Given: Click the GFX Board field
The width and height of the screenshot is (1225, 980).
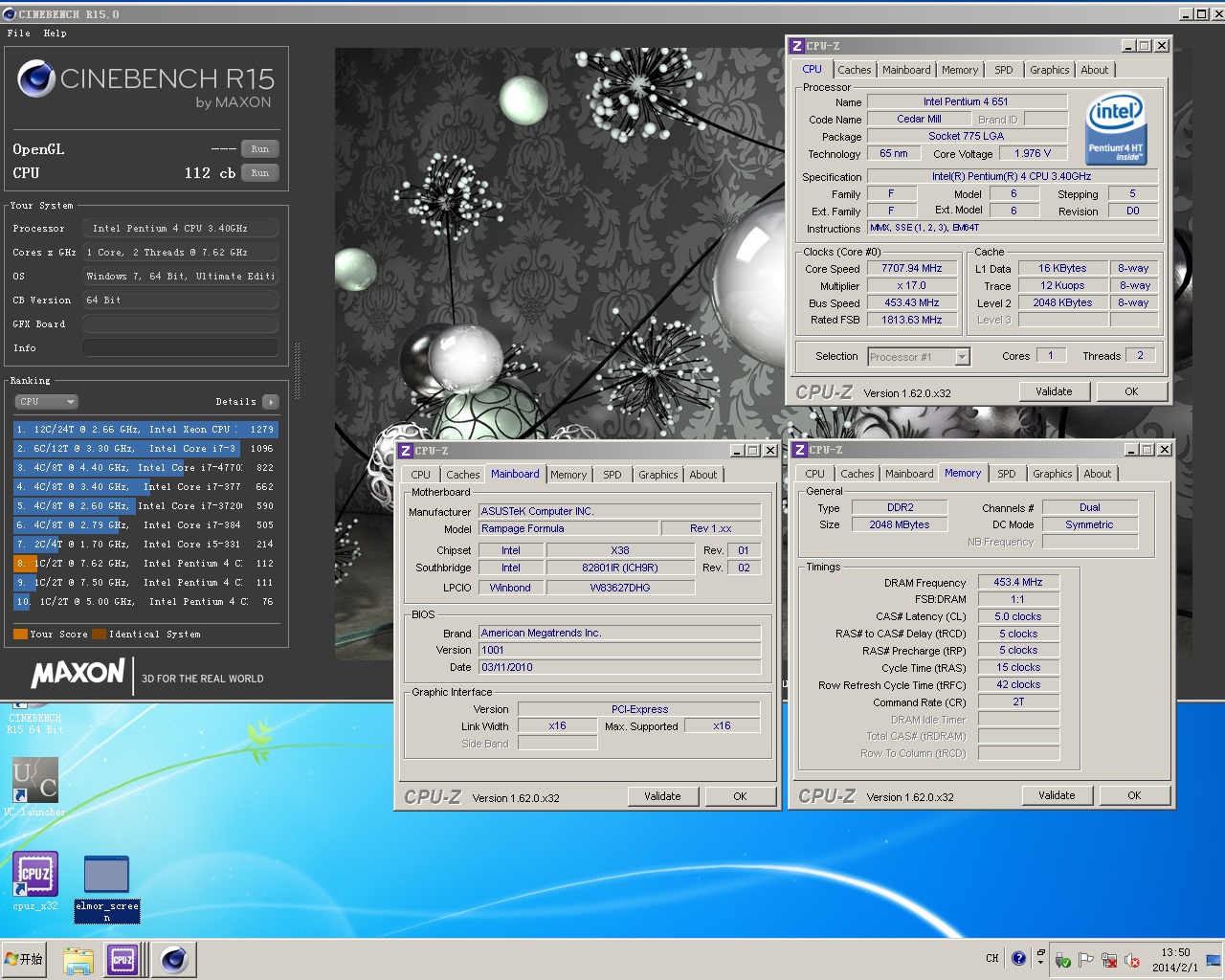Looking at the screenshot, I should (x=181, y=324).
